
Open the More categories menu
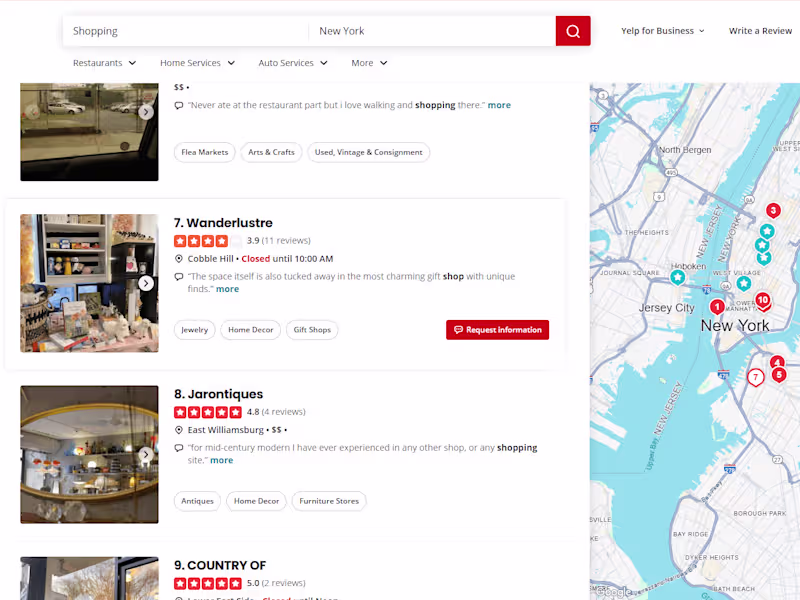369,63
